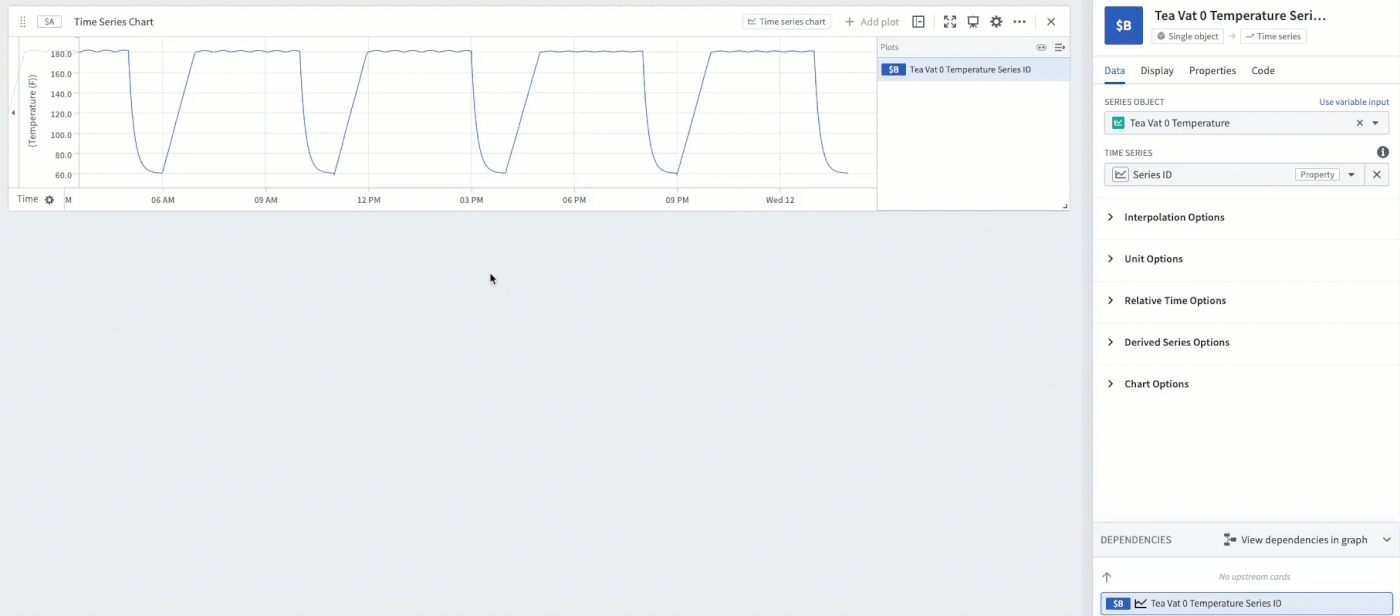Click Add plot button
The height and width of the screenshot is (616, 1400).
point(871,21)
